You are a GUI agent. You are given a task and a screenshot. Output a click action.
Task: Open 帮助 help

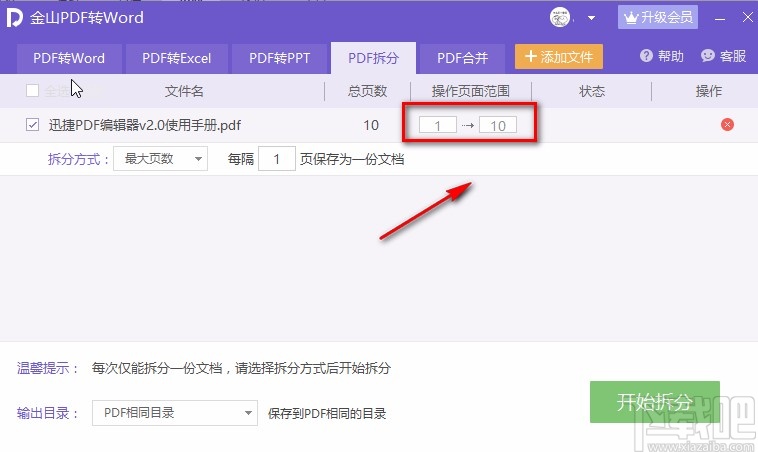[662, 57]
